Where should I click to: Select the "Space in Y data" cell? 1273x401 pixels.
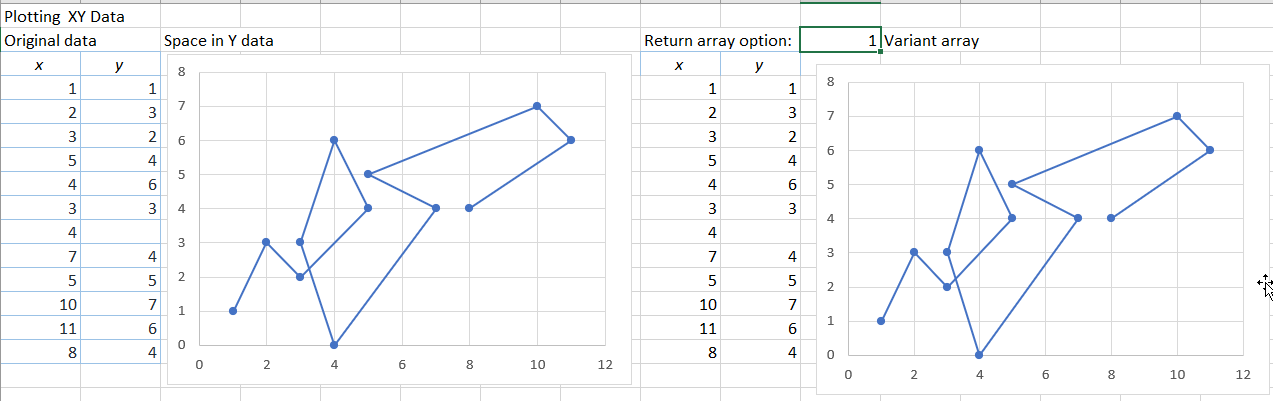(219, 41)
